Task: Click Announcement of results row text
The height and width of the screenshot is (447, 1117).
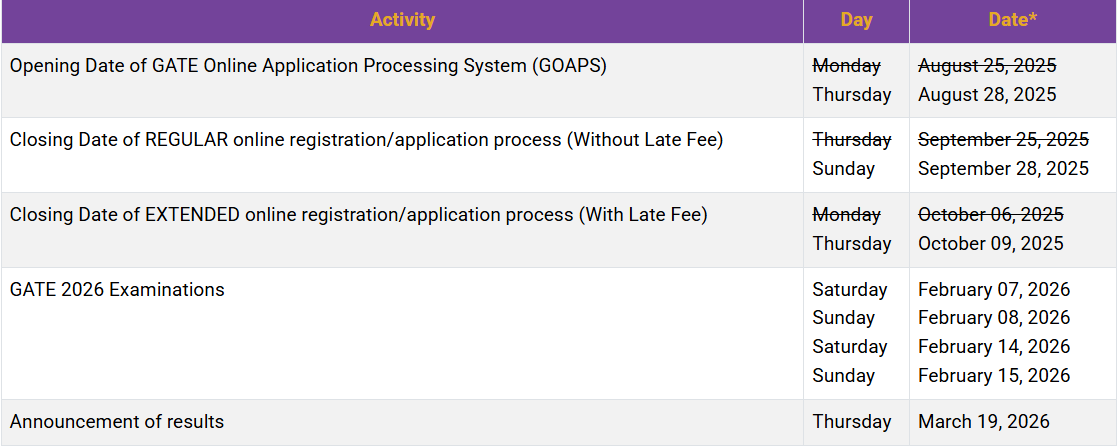Action: click(x=117, y=421)
